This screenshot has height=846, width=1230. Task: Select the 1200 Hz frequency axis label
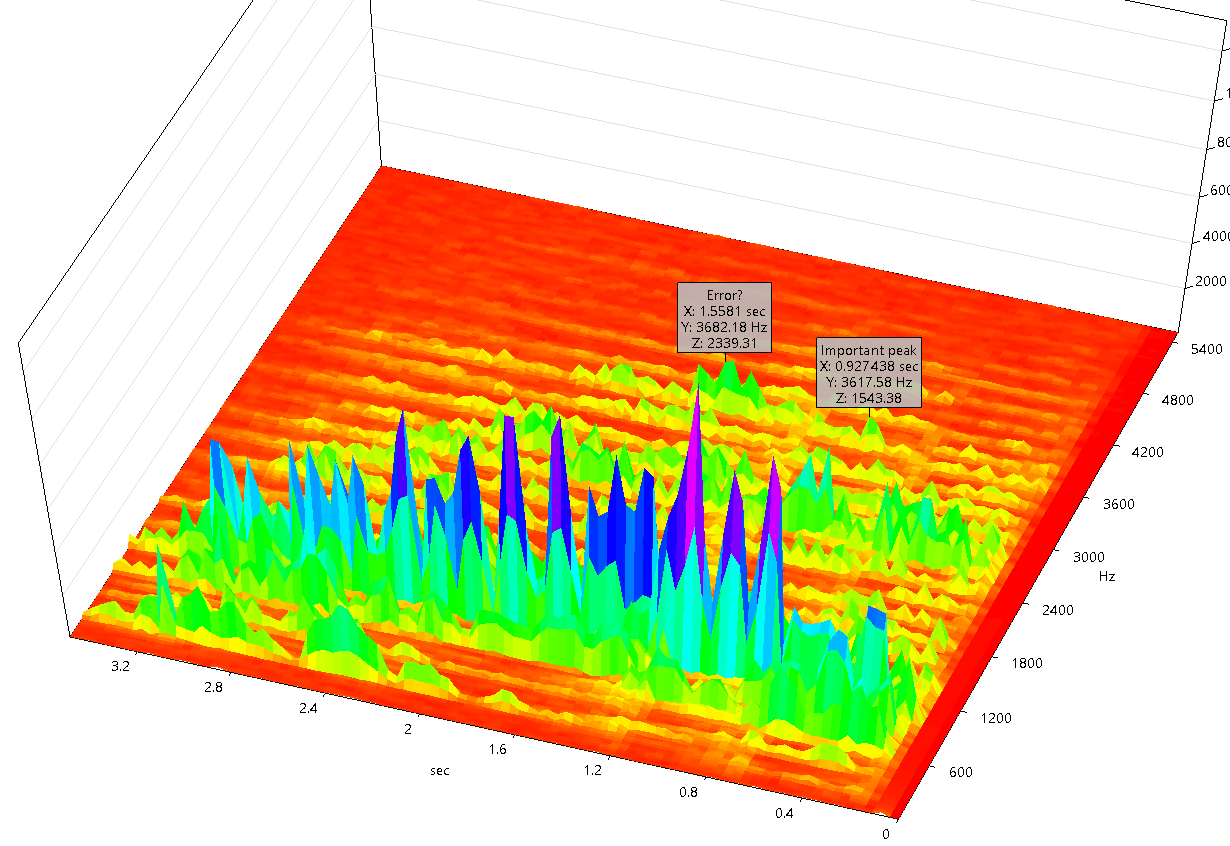(x=990, y=717)
